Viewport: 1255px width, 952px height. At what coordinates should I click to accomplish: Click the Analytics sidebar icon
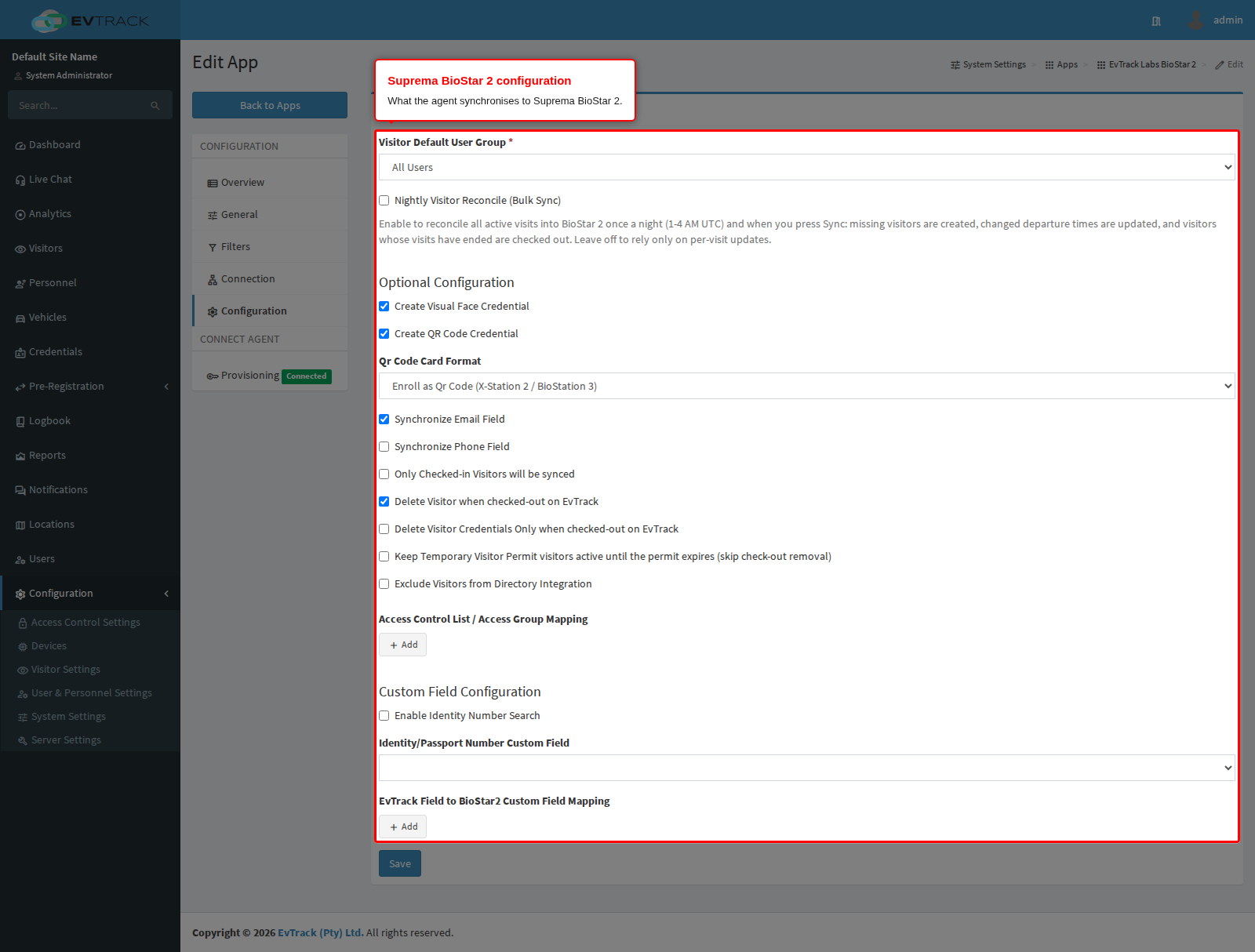(20, 215)
